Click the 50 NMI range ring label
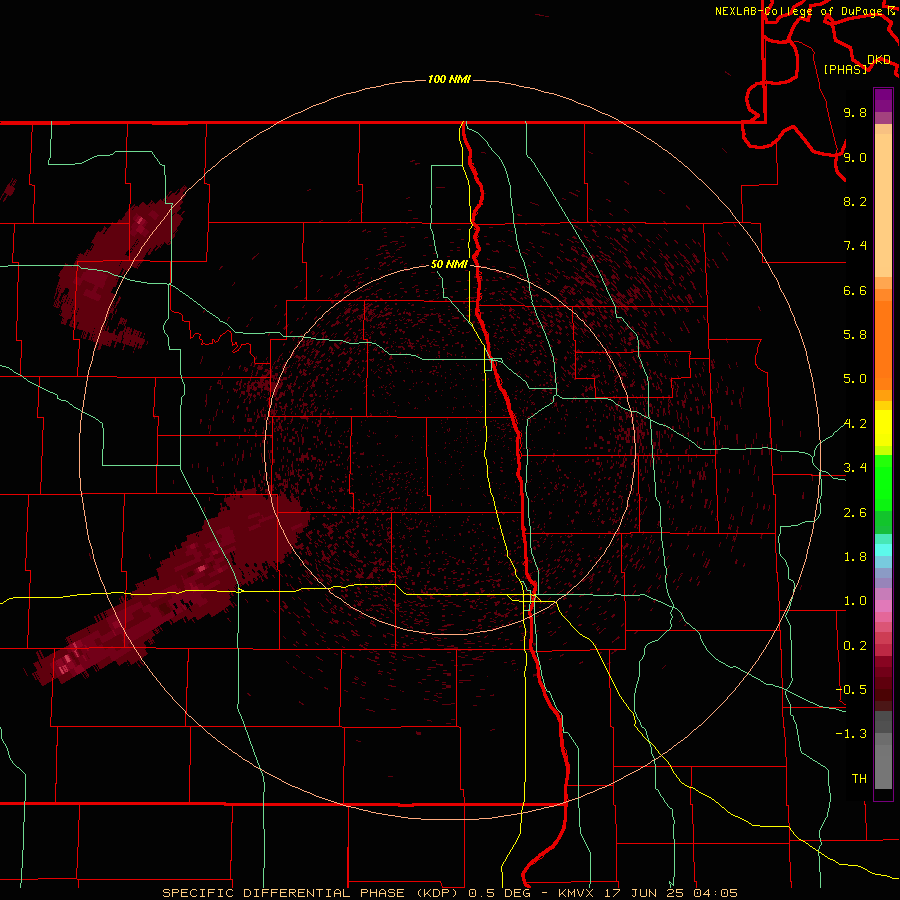This screenshot has width=900, height=900. tap(449, 264)
